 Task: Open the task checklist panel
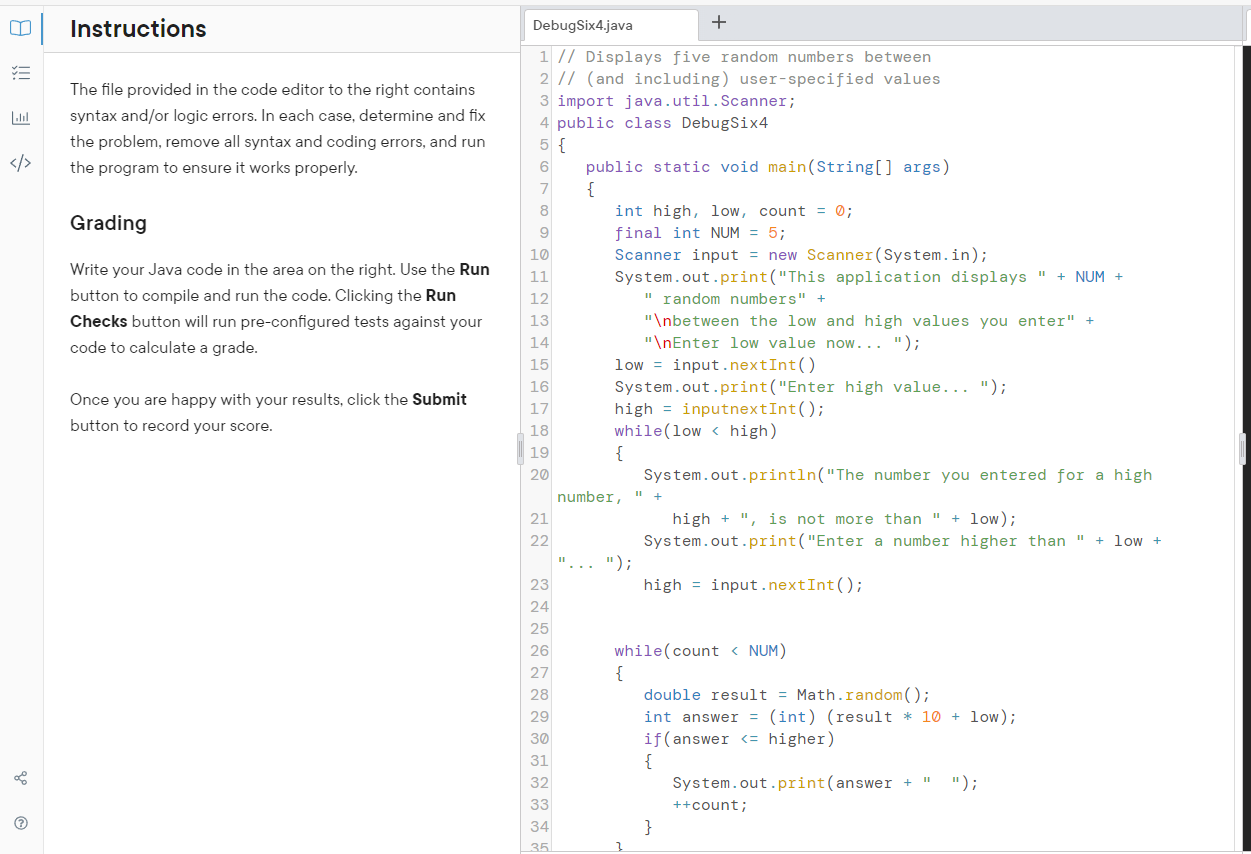point(21,73)
